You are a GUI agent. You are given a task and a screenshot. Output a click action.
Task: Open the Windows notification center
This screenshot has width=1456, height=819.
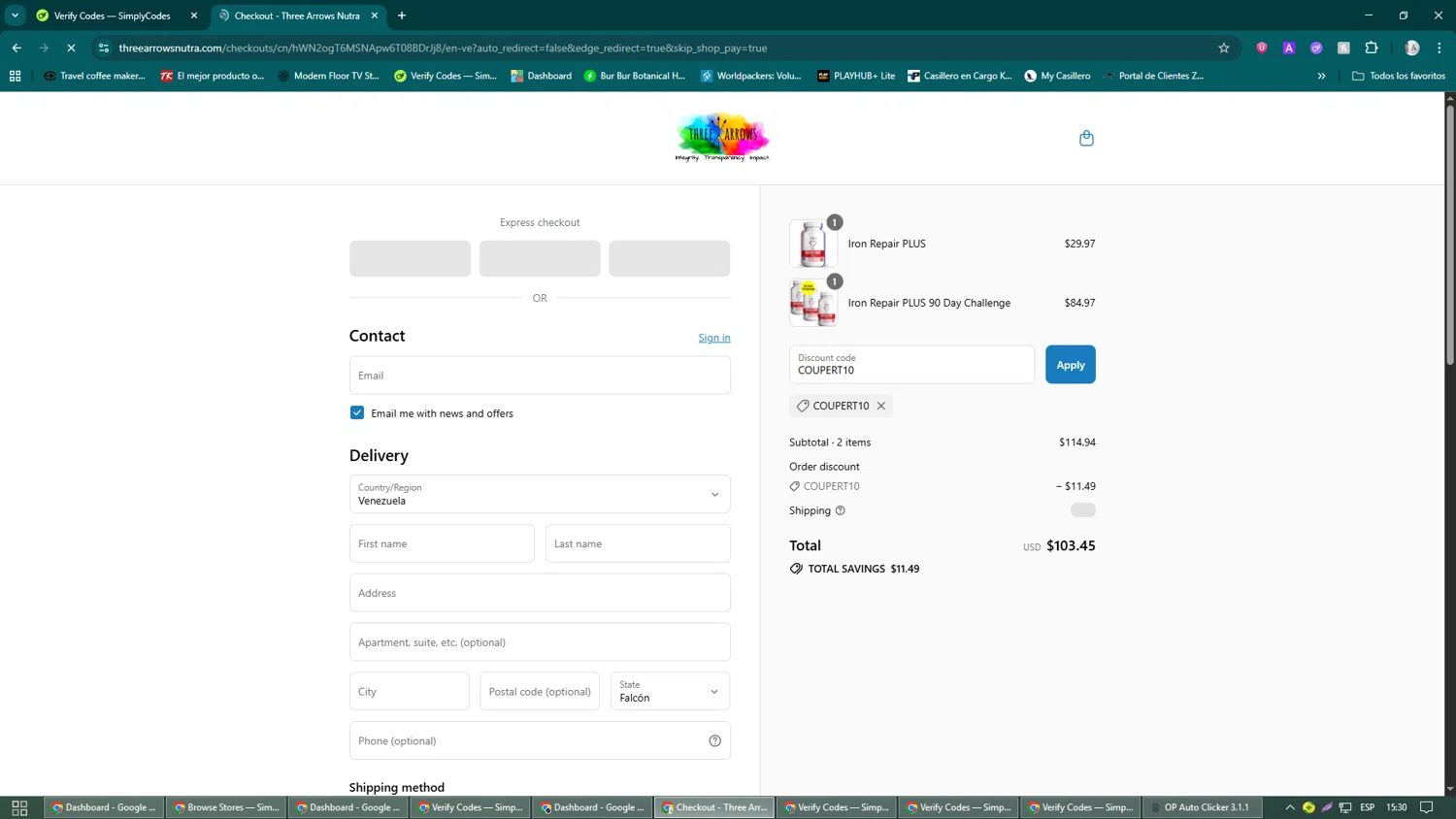coord(1427,807)
